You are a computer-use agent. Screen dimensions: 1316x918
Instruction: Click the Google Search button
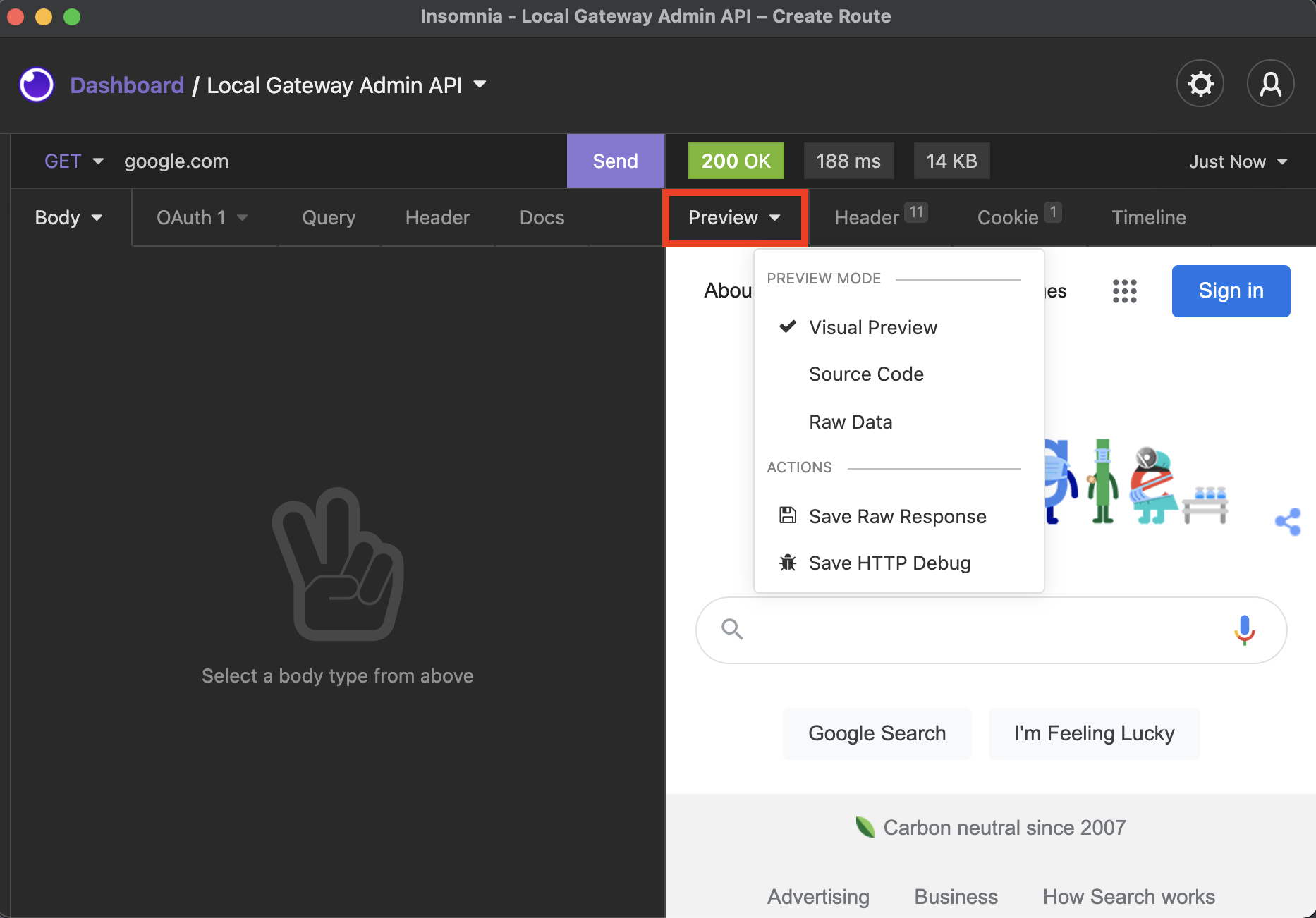click(x=877, y=733)
